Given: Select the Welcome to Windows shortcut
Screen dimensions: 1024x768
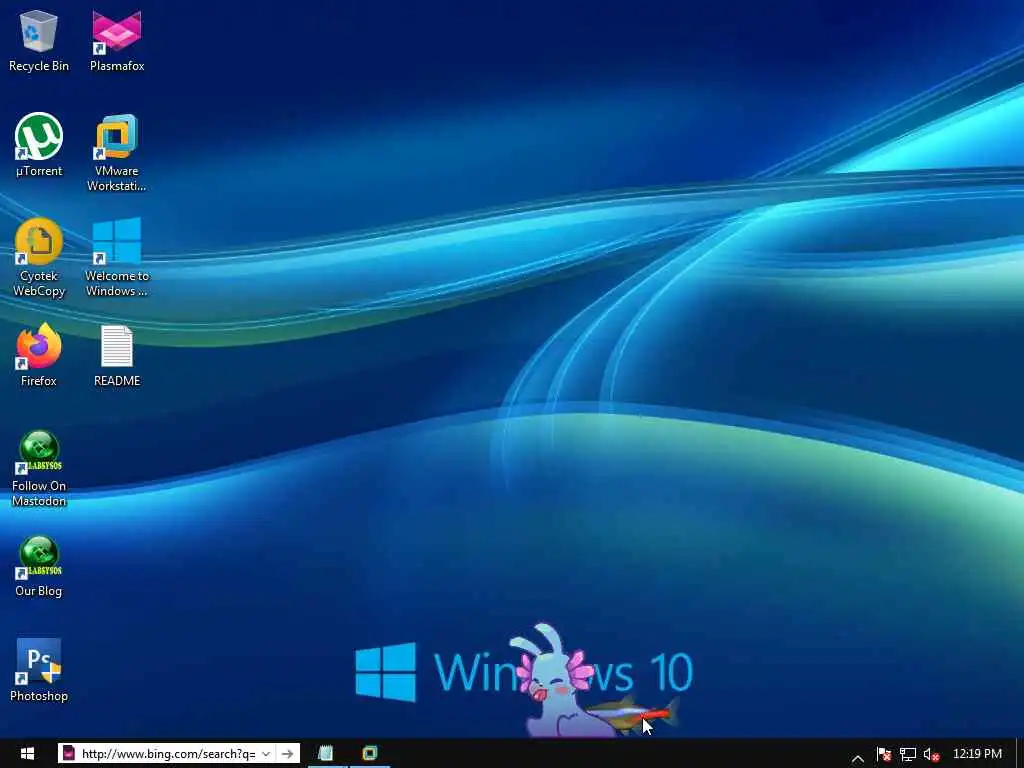Looking at the screenshot, I should click(117, 258).
